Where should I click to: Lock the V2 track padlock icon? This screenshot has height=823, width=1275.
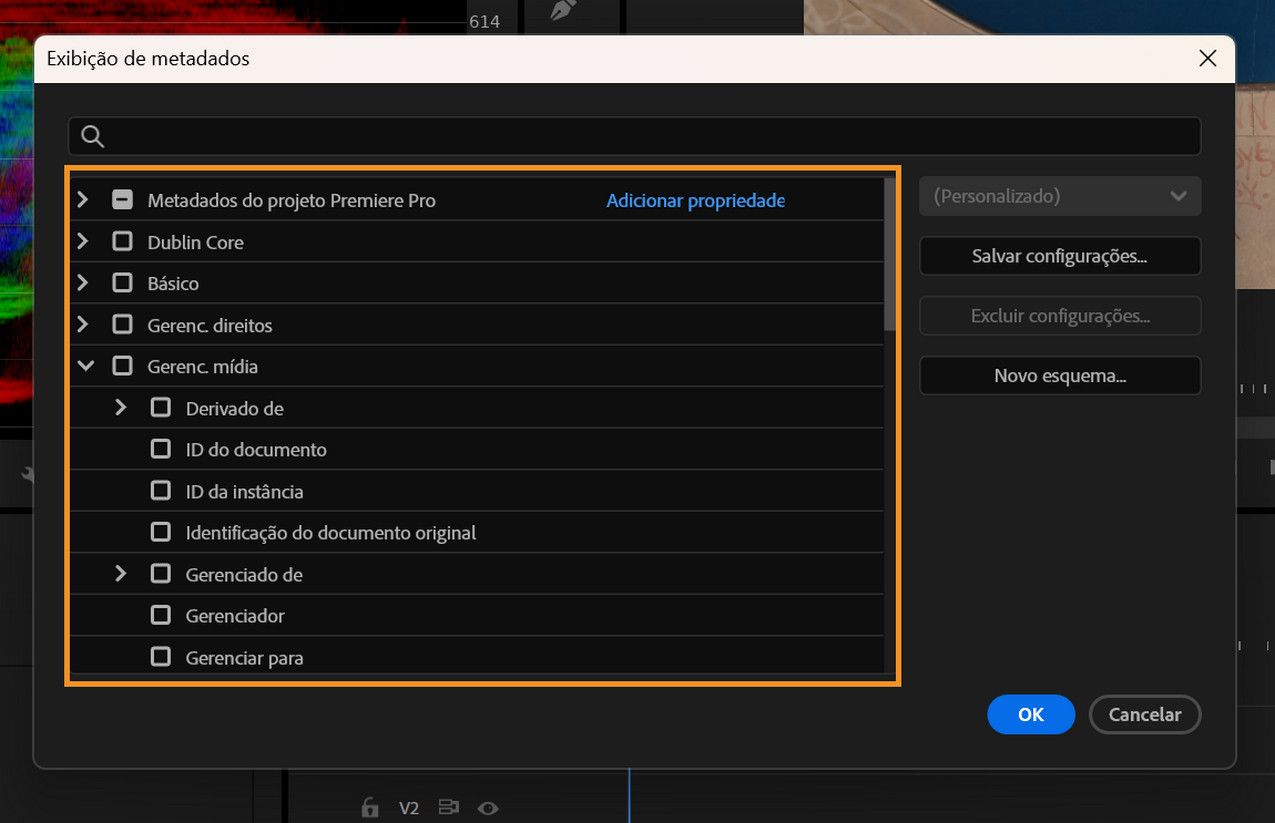[369, 807]
